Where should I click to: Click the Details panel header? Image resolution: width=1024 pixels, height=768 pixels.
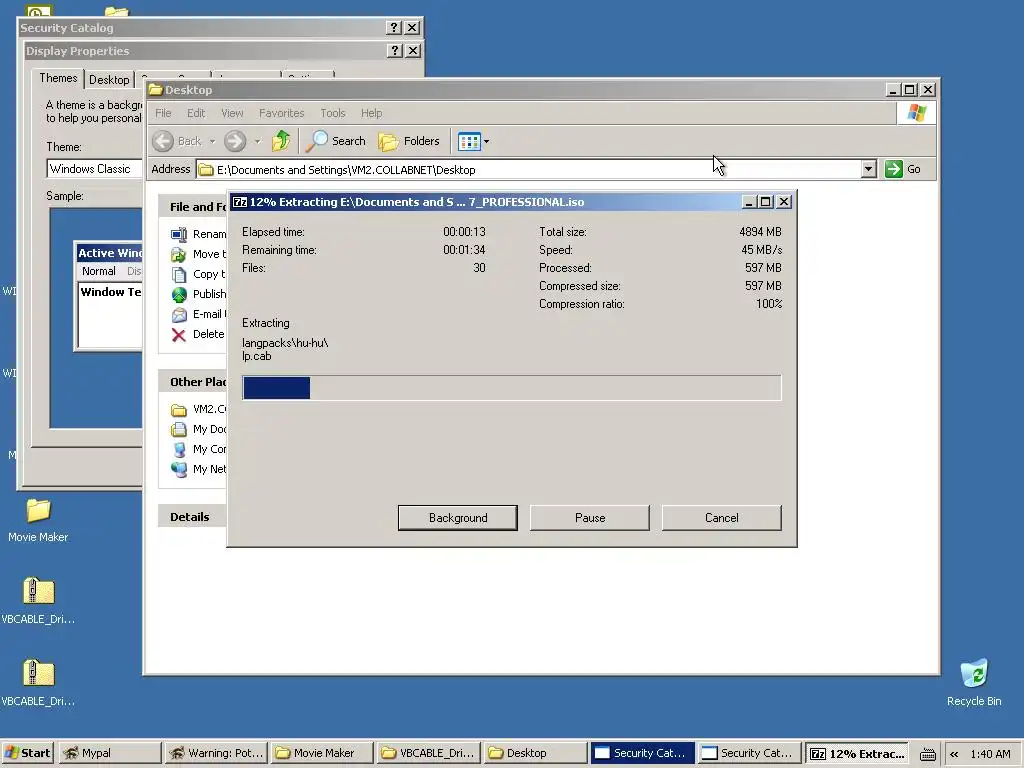tap(193, 517)
